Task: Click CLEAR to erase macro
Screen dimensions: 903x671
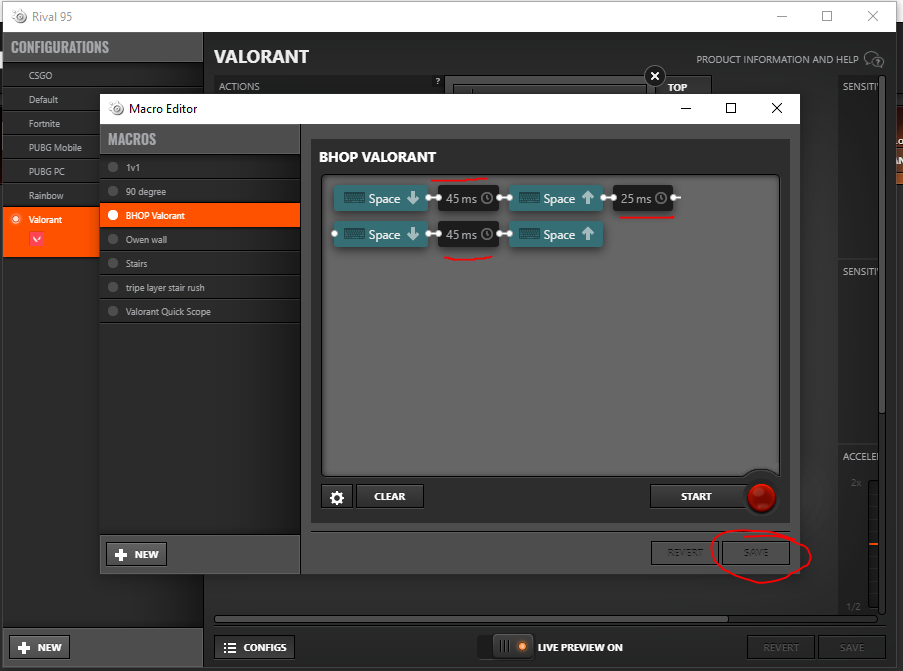Action: coord(390,496)
